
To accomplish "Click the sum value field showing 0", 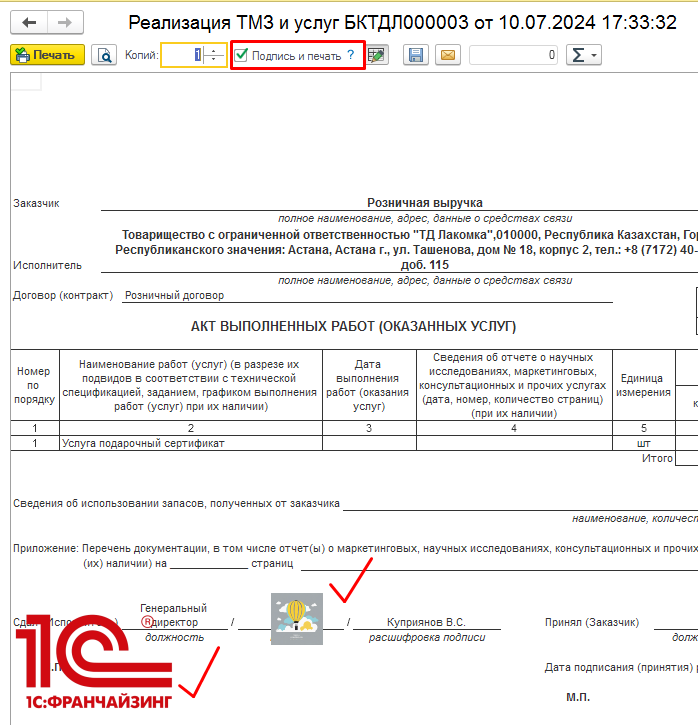I will point(513,56).
